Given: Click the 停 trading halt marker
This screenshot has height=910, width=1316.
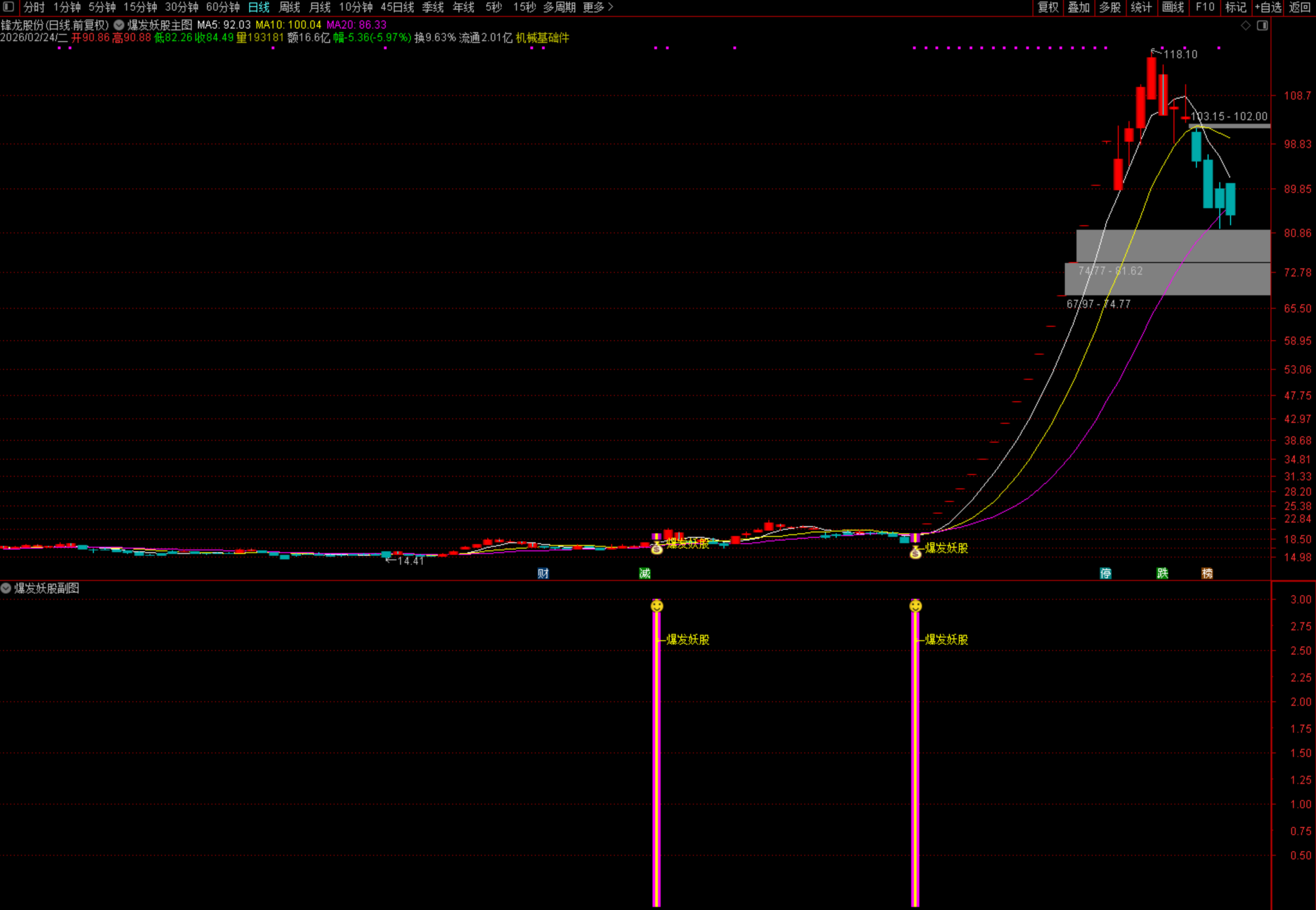Looking at the screenshot, I should coord(1106,573).
